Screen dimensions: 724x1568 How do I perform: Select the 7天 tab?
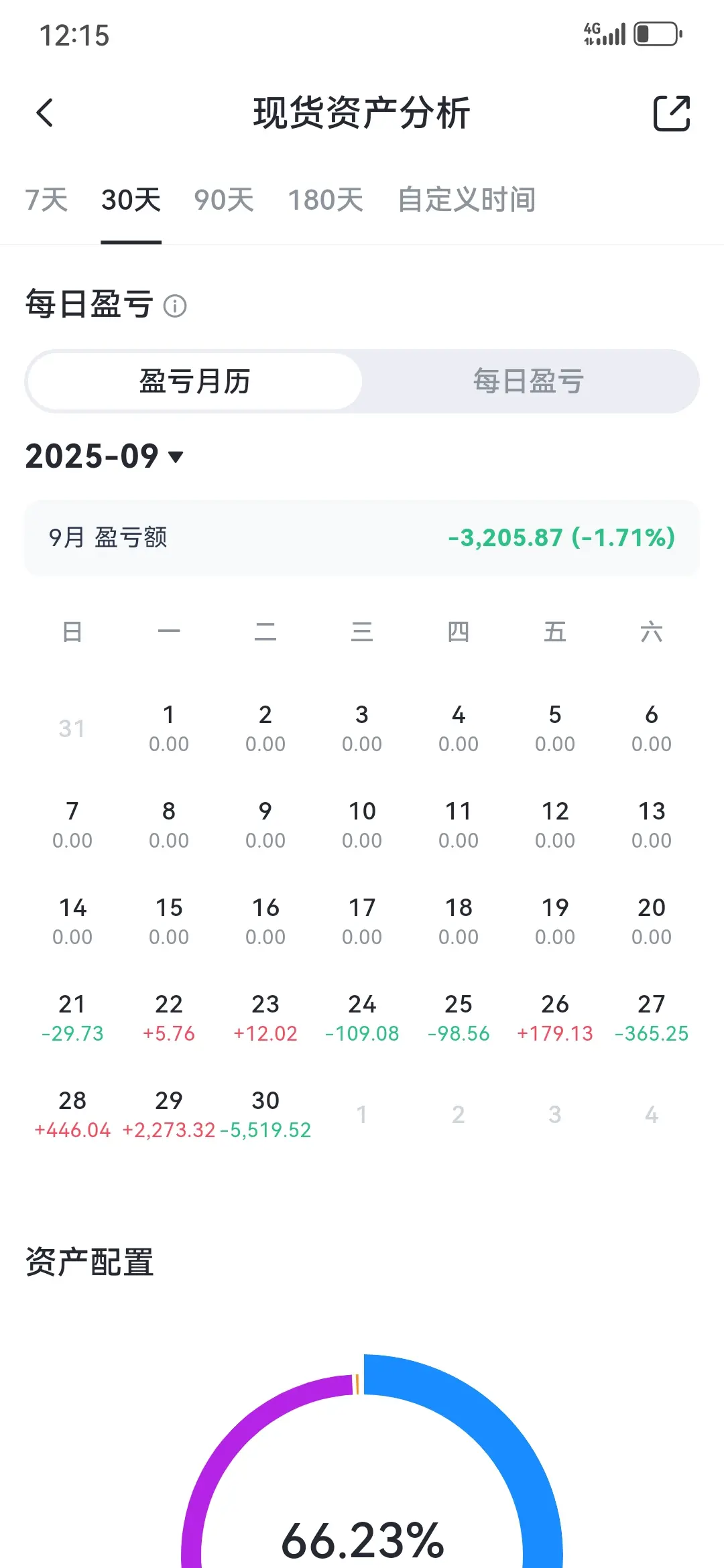click(x=47, y=200)
